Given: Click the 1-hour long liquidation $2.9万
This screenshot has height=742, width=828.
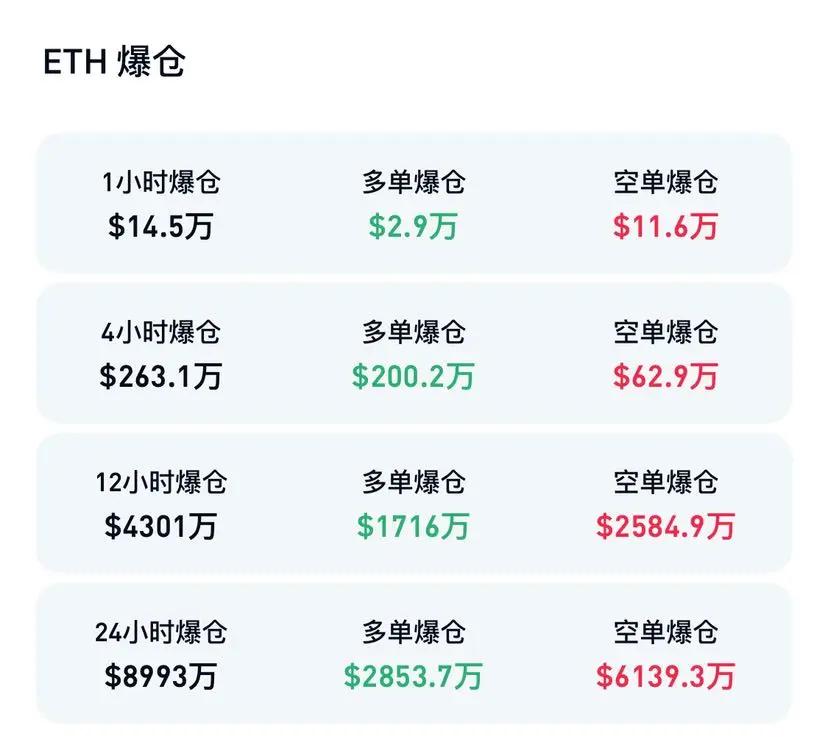Looking at the screenshot, I should (413, 227).
